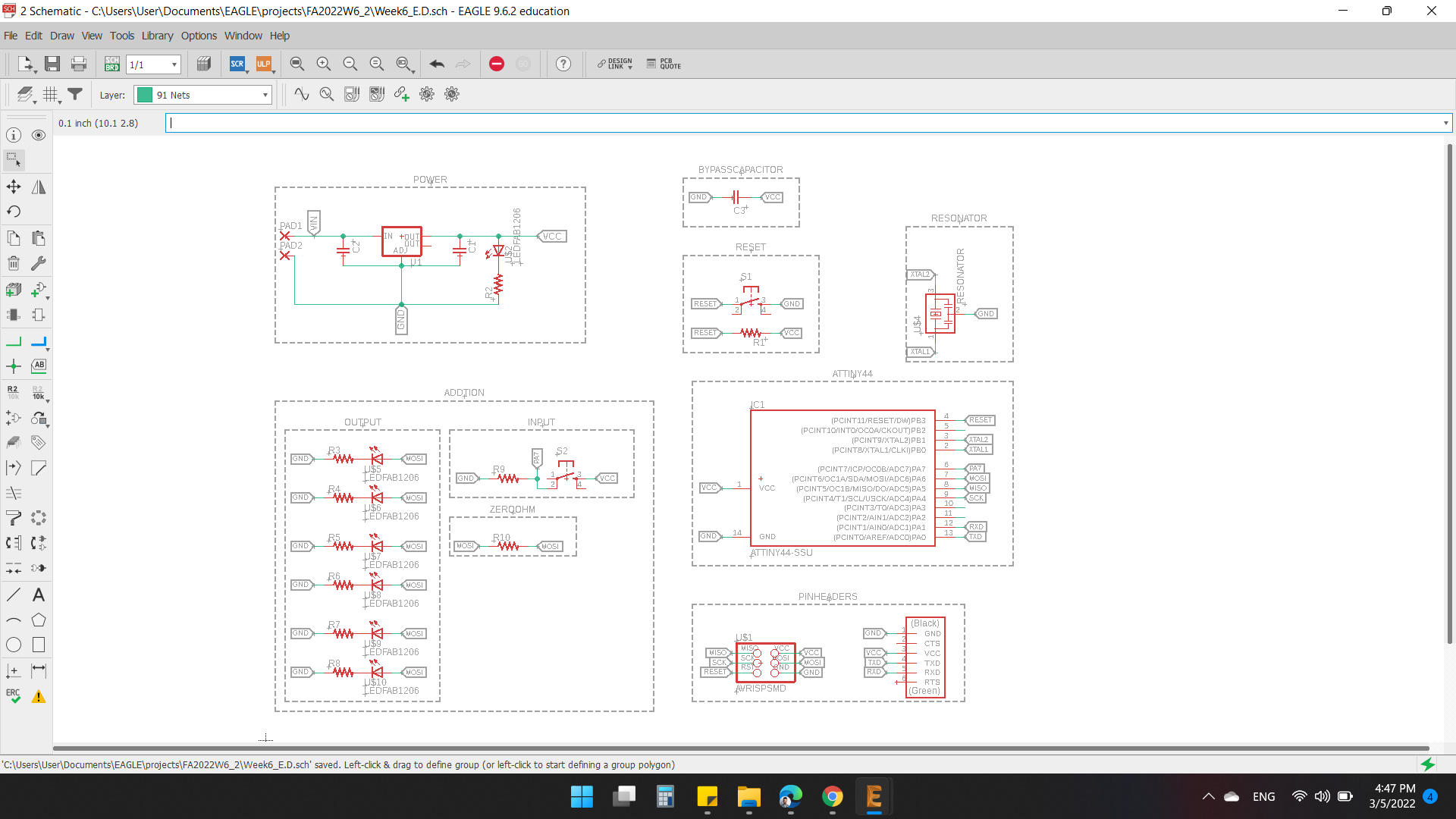1456x819 pixels.
Task: Open the PCB Quote button
Action: click(x=664, y=64)
